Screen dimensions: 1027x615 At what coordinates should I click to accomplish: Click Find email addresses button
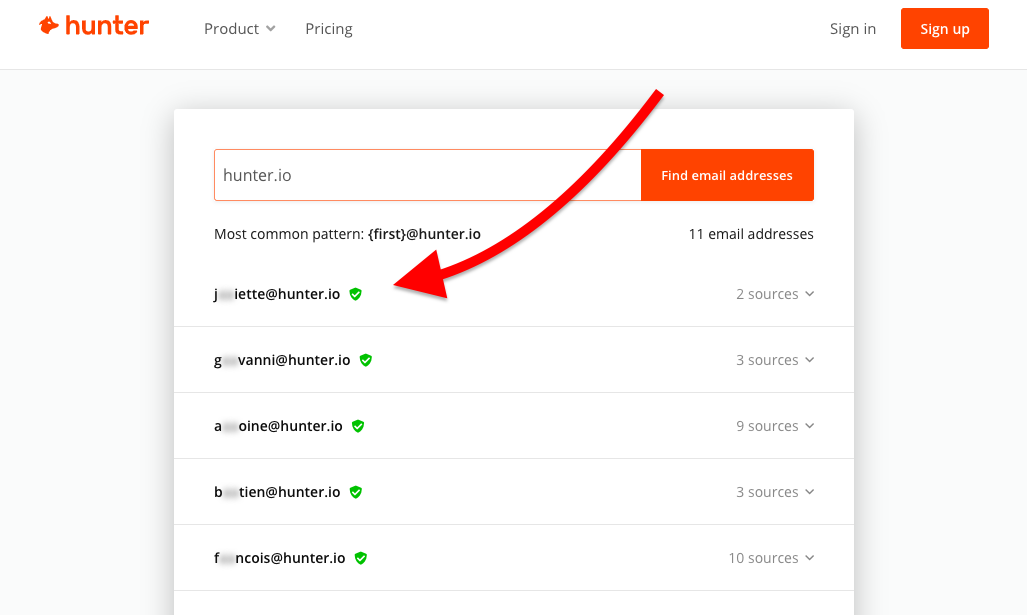[727, 175]
